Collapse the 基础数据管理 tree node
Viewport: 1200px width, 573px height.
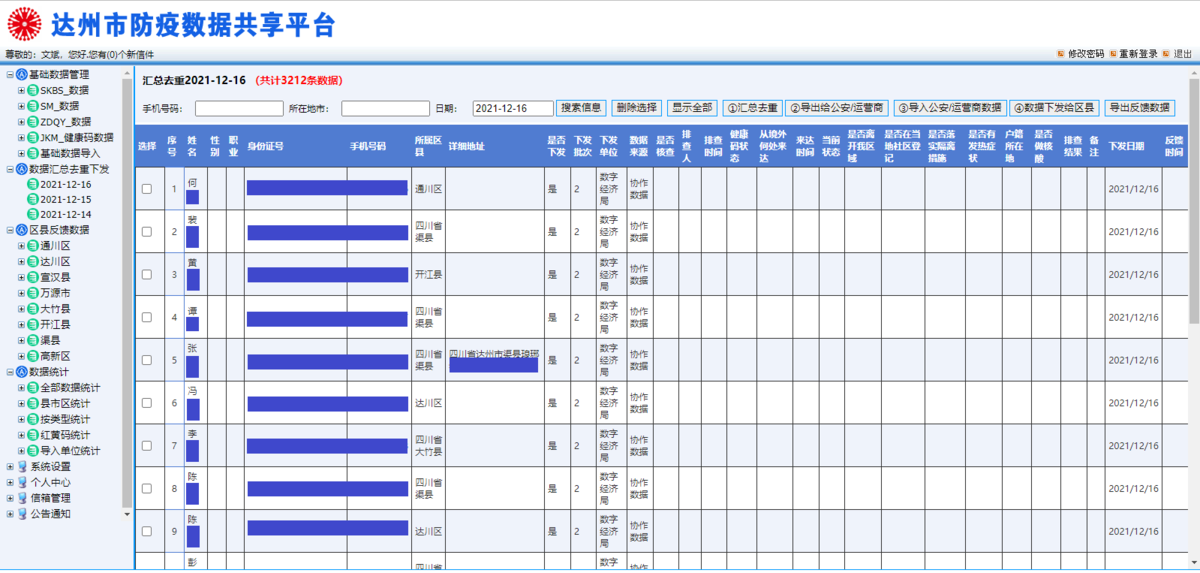pyautogui.click(x=9, y=75)
